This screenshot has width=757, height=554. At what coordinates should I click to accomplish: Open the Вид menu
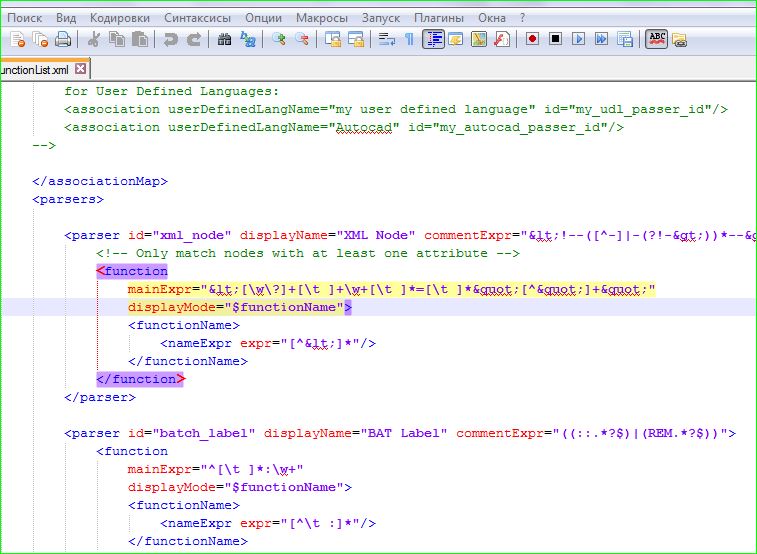tap(66, 18)
